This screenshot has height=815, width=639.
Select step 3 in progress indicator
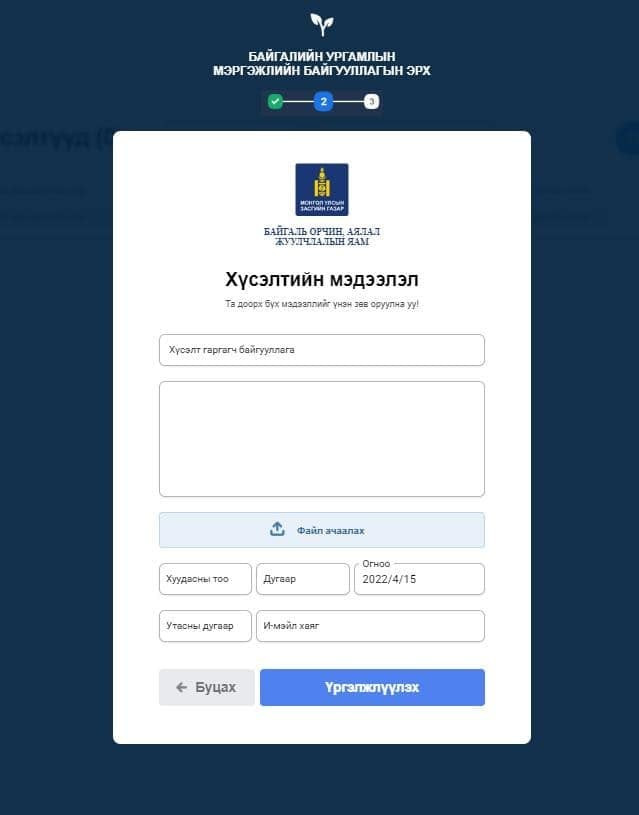pyautogui.click(x=371, y=101)
